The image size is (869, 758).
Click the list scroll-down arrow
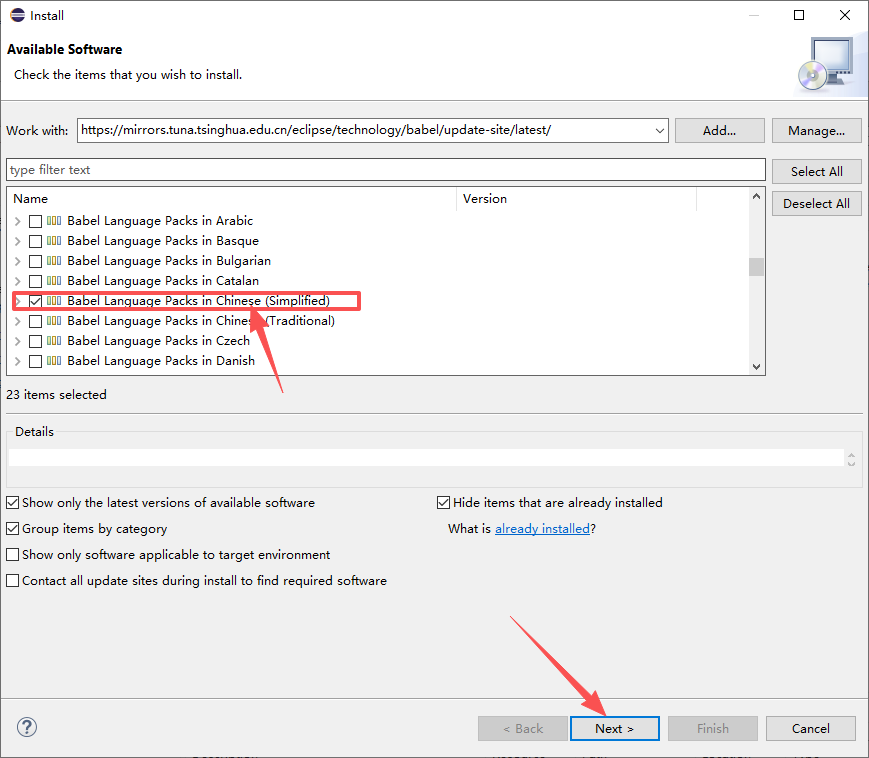(756, 367)
